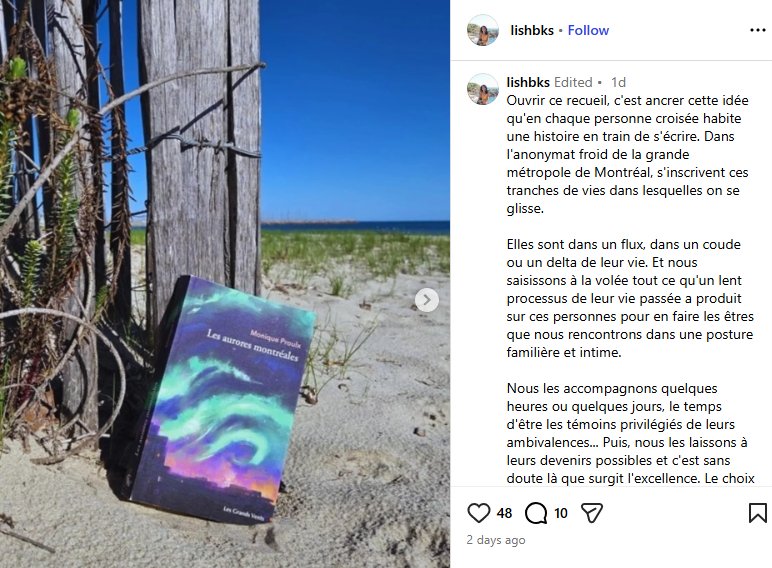
Task: Click the 1d timestamp next to Edited
Action: click(x=618, y=82)
